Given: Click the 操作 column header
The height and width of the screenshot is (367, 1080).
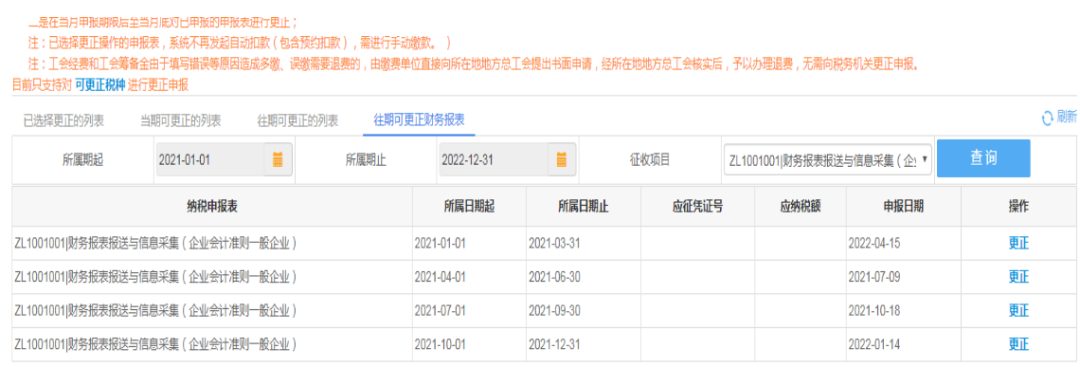Looking at the screenshot, I should click(x=1018, y=206).
